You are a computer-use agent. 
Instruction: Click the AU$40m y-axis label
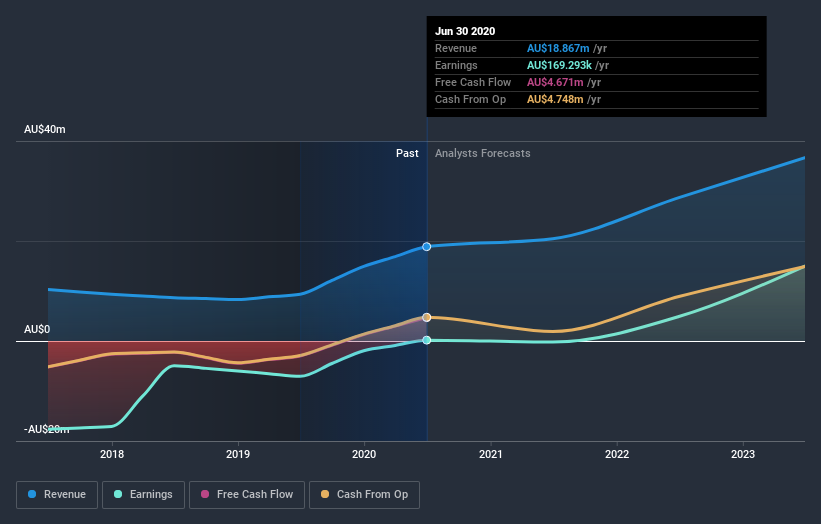click(45, 129)
